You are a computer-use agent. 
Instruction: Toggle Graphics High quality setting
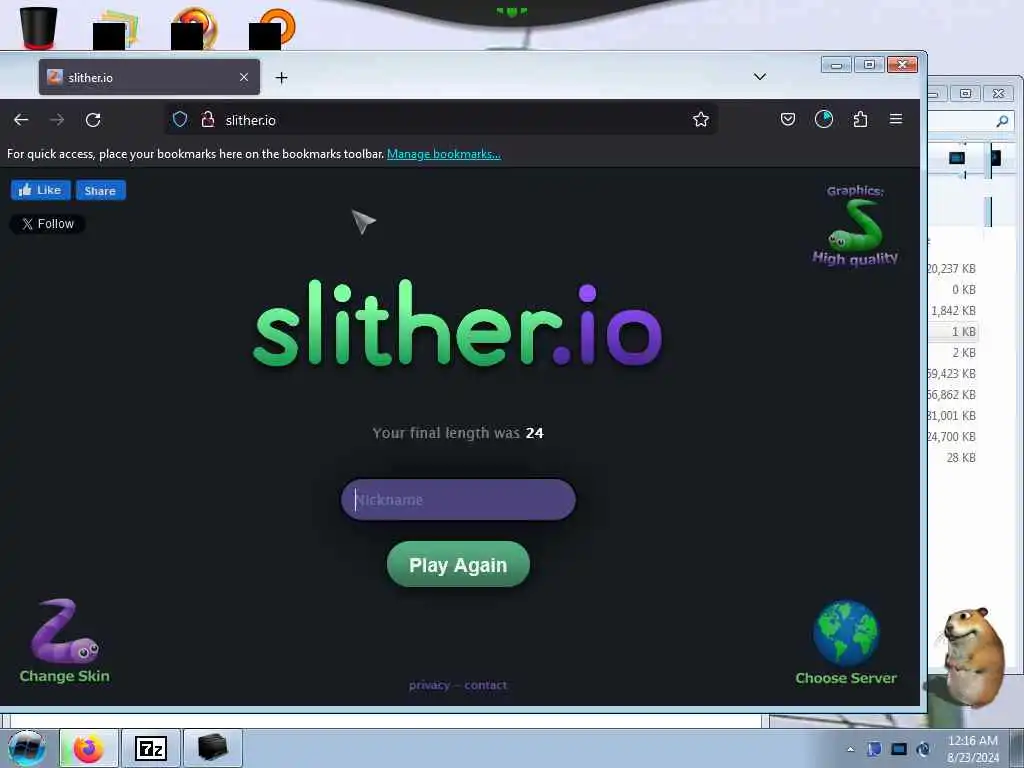pyautogui.click(x=855, y=225)
